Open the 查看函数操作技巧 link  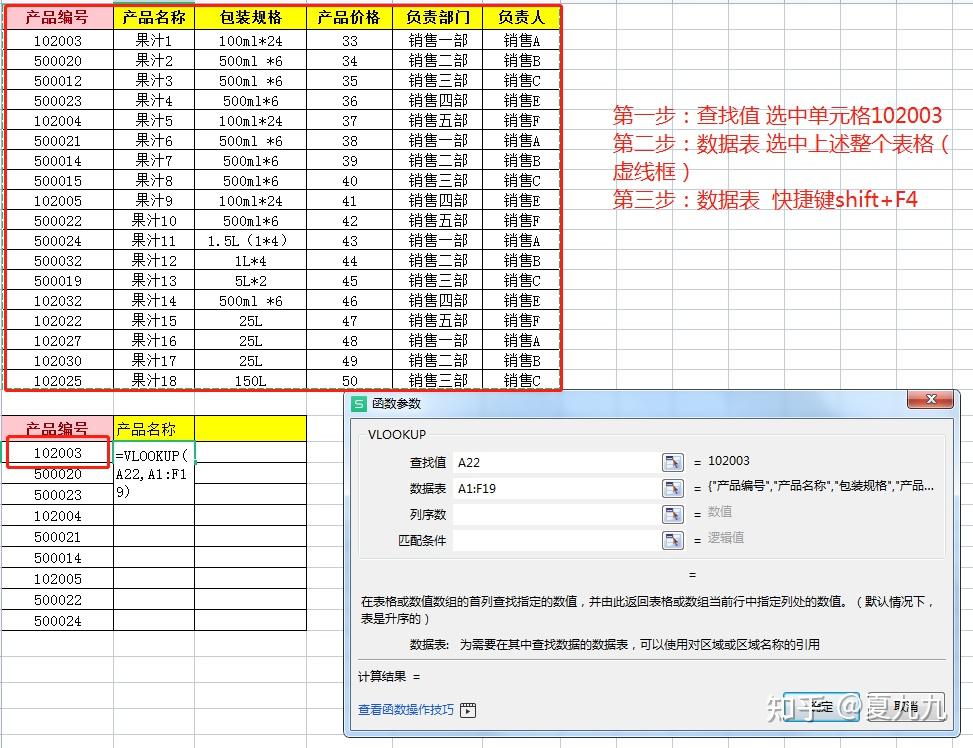coord(406,710)
